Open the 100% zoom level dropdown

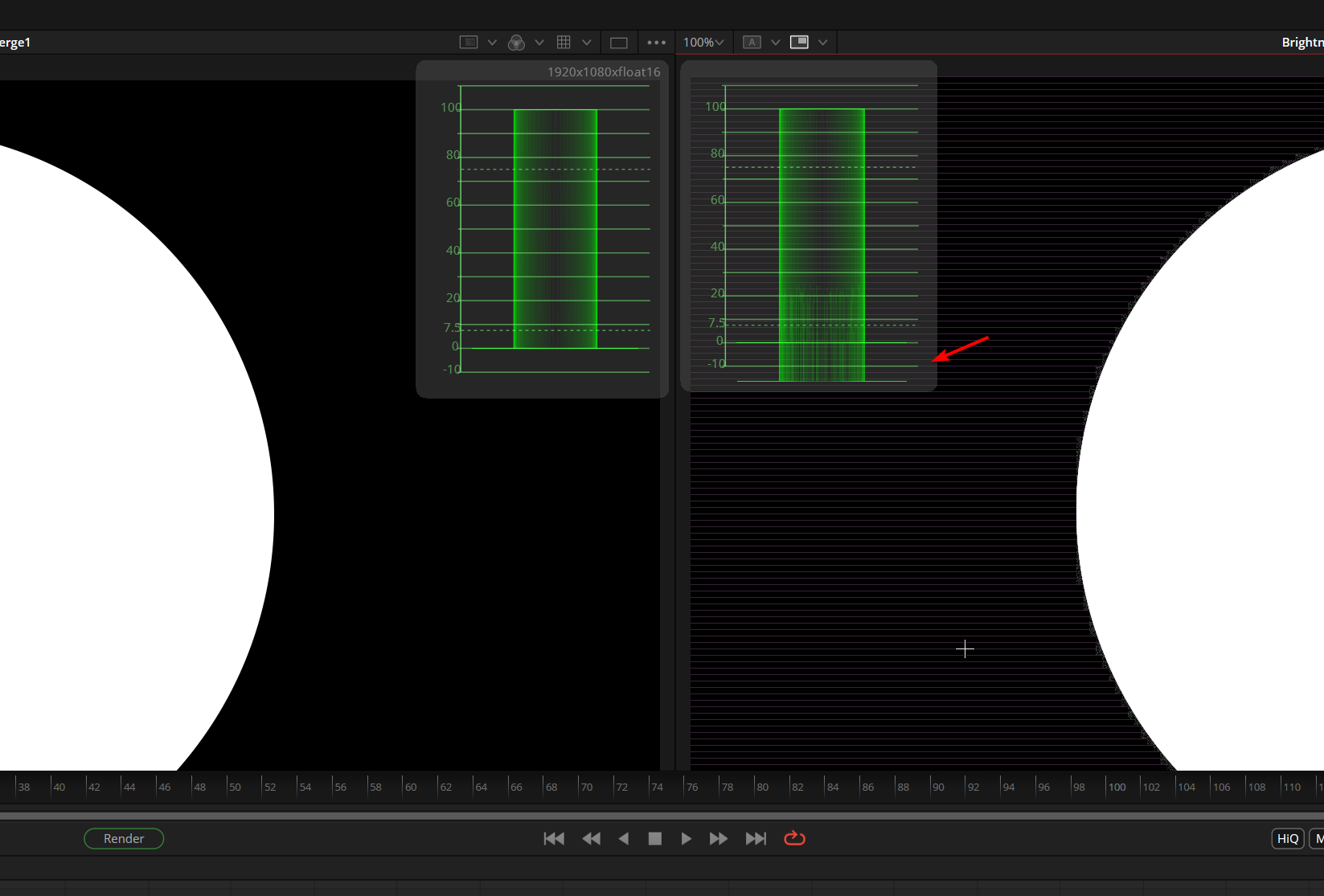click(703, 43)
